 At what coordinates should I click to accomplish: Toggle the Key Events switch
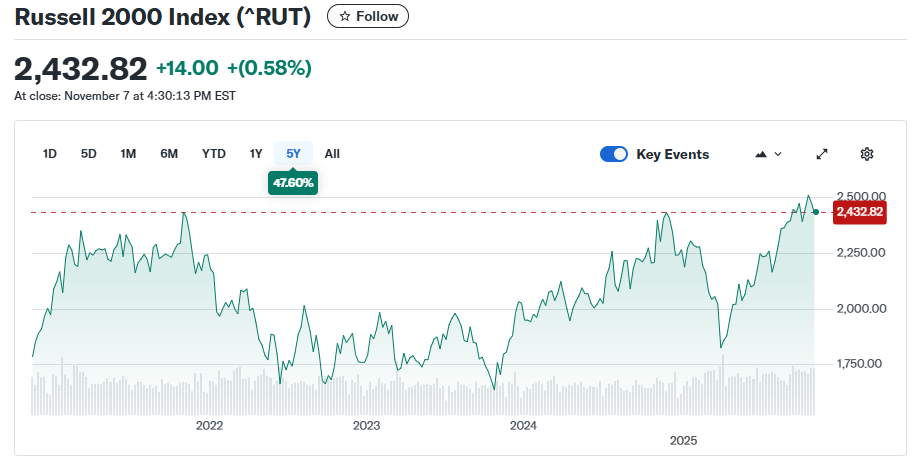pos(613,154)
